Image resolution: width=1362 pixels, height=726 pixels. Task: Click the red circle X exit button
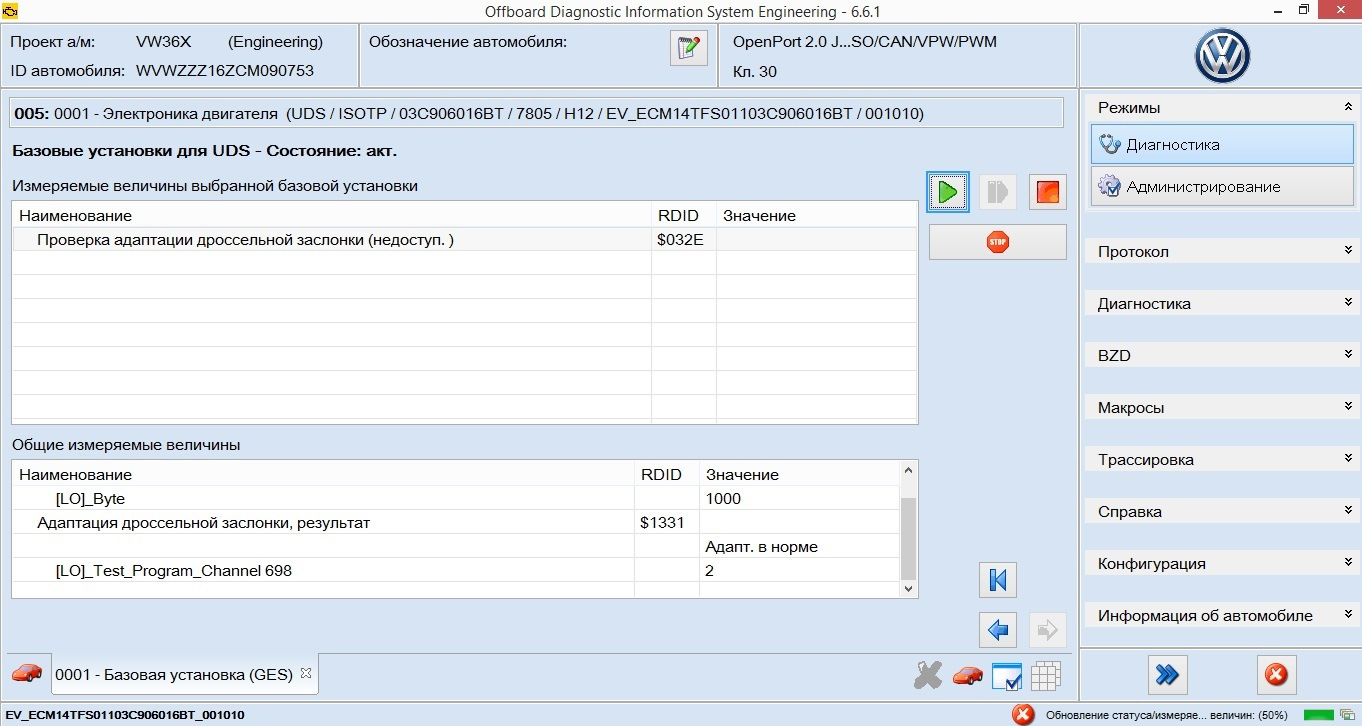click(x=1276, y=674)
